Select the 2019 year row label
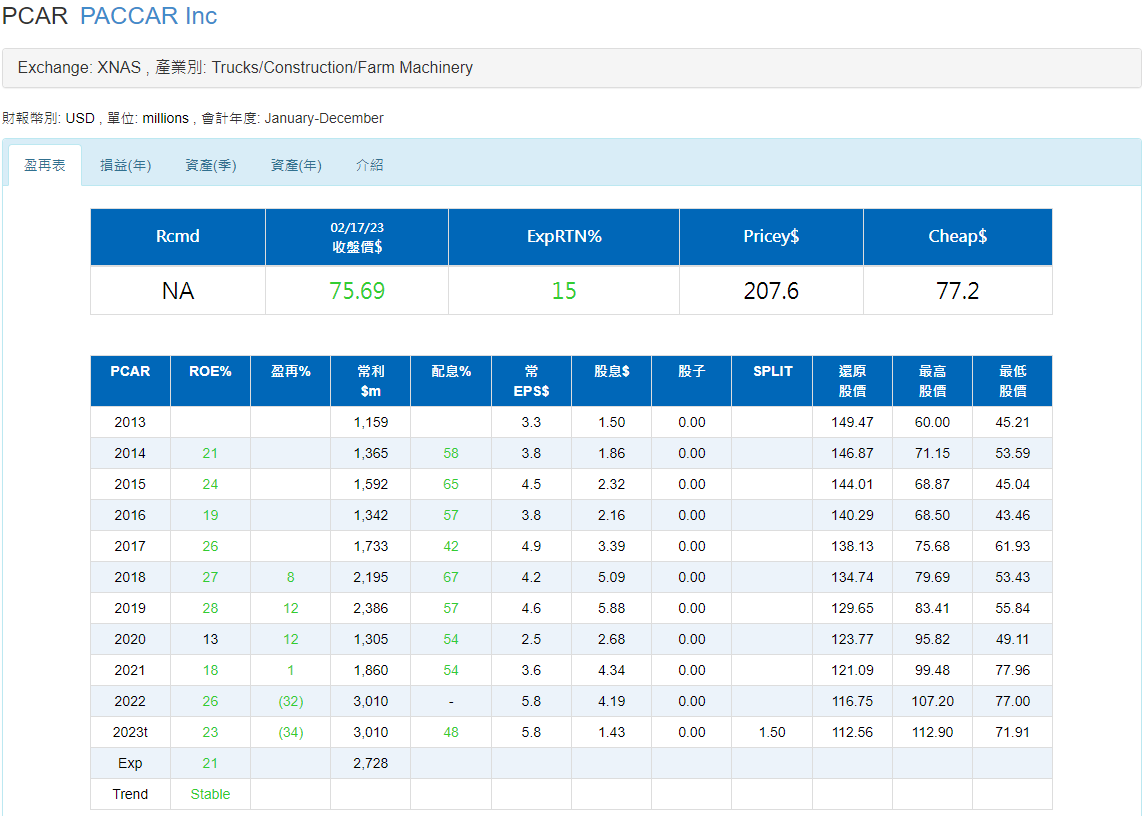This screenshot has height=816, width=1142. [130, 608]
